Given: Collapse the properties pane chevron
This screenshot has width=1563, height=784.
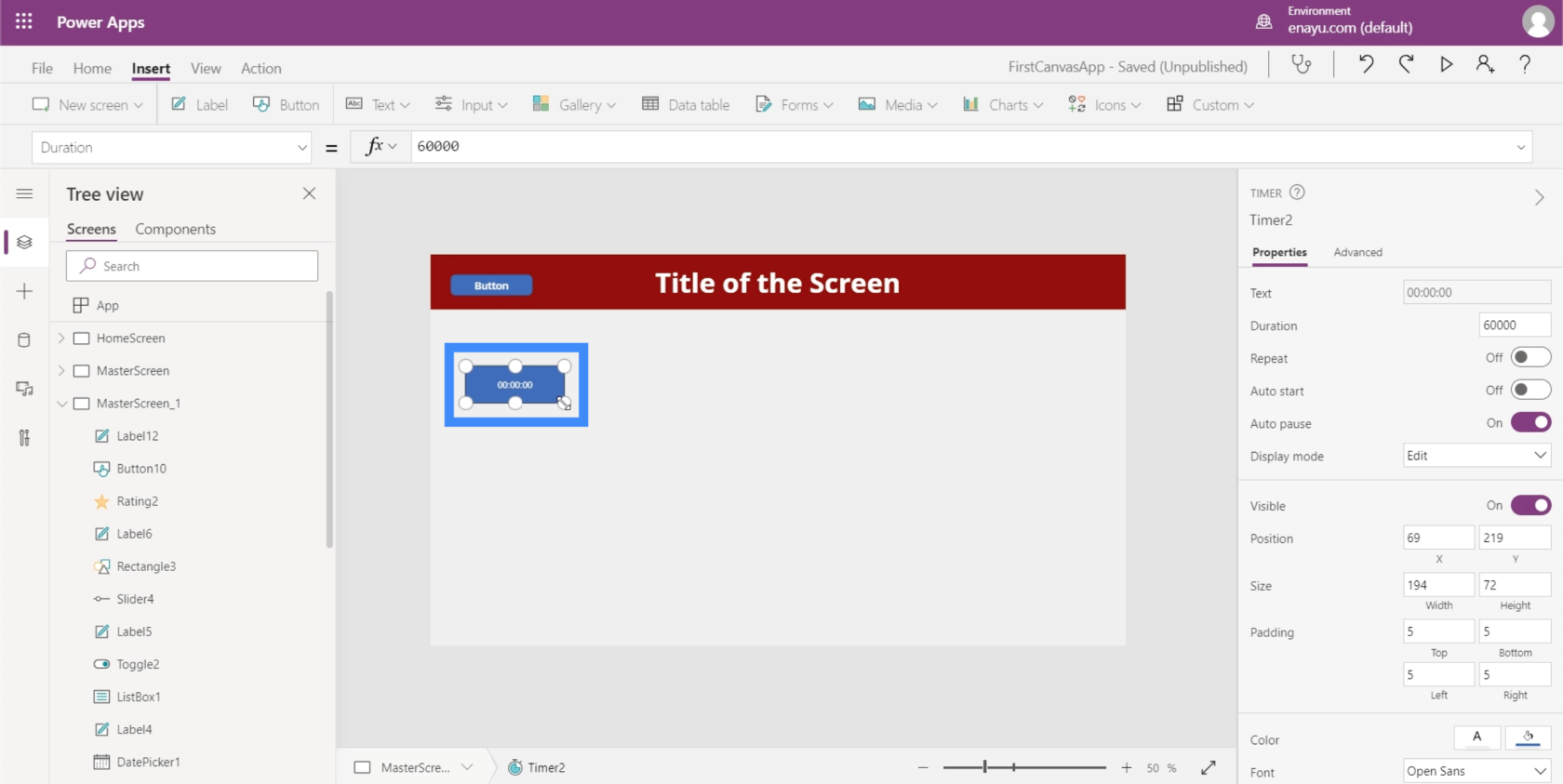Looking at the screenshot, I should pyautogui.click(x=1539, y=197).
